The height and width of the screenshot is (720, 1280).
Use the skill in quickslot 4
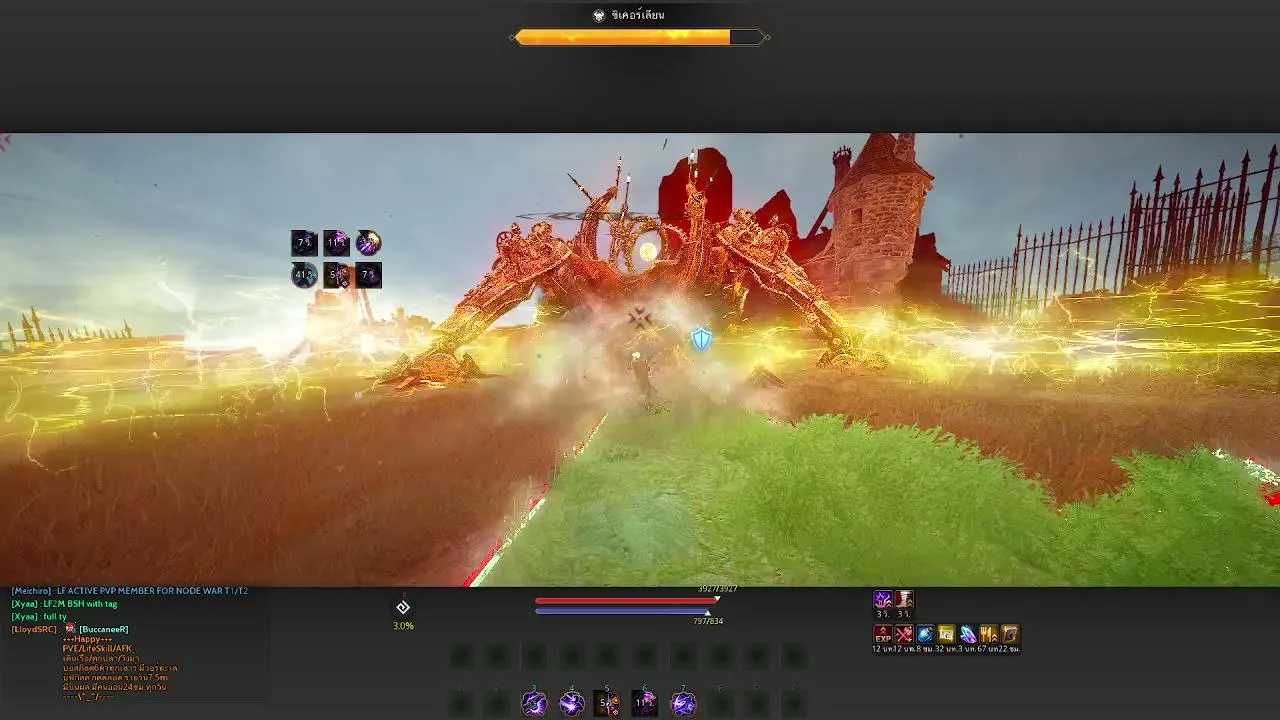(572, 704)
